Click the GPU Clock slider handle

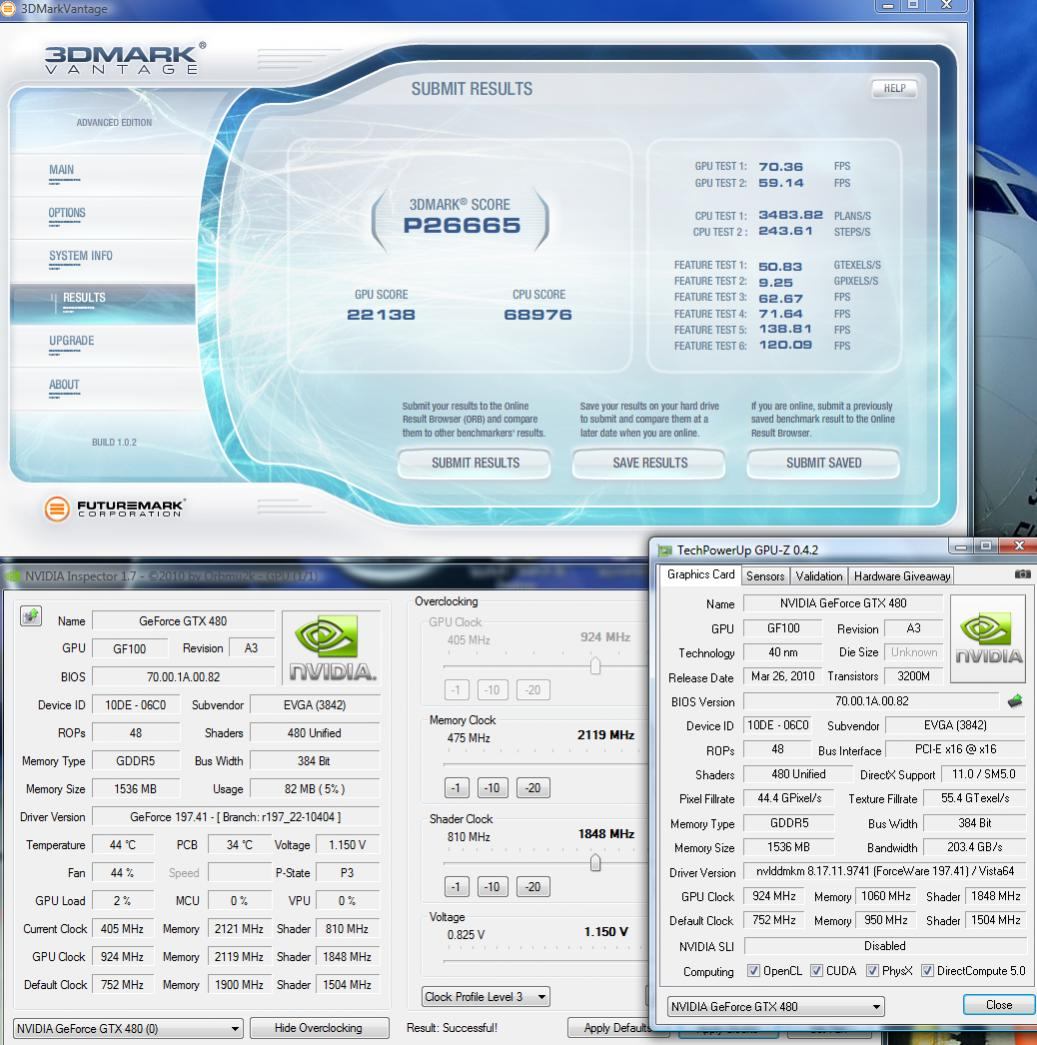pos(595,665)
